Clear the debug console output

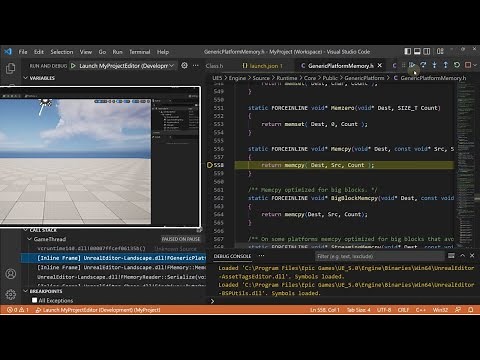pos(451,256)
